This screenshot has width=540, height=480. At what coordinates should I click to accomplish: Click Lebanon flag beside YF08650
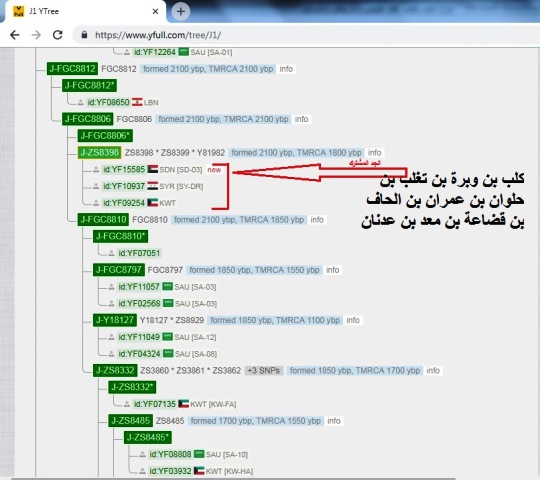(137, 102)
